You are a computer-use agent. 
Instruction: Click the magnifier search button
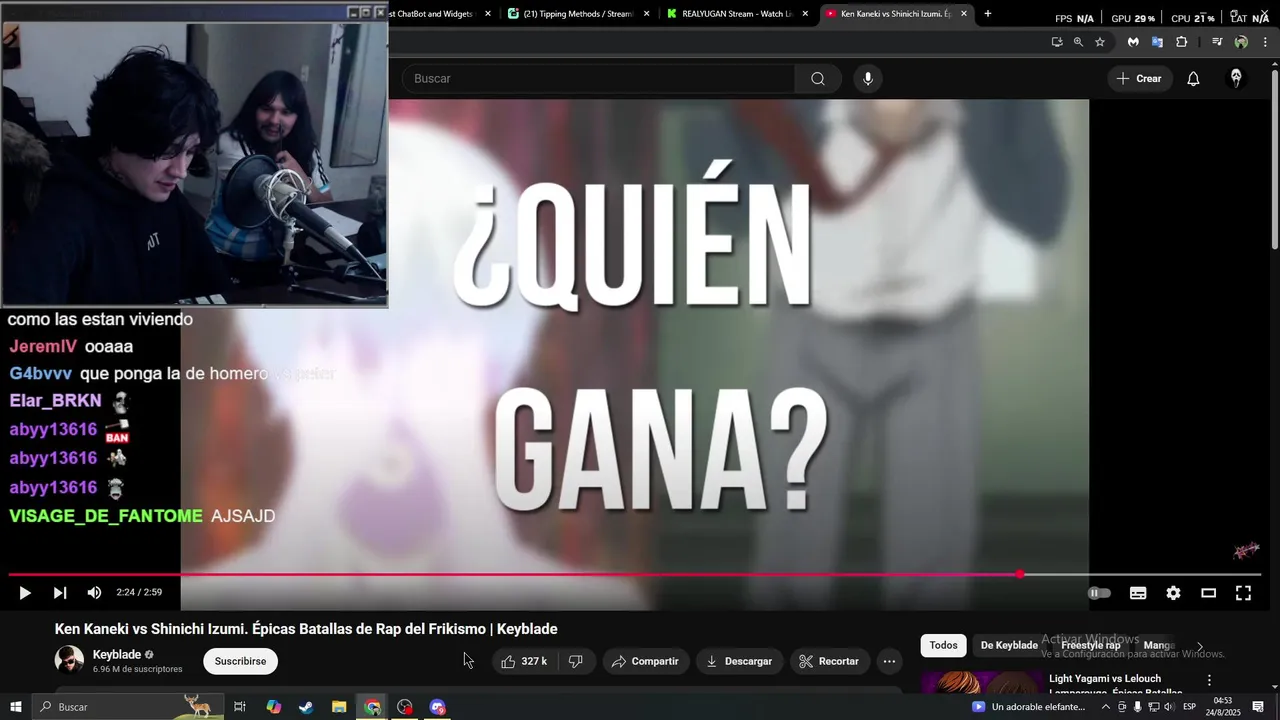(818, 78)
